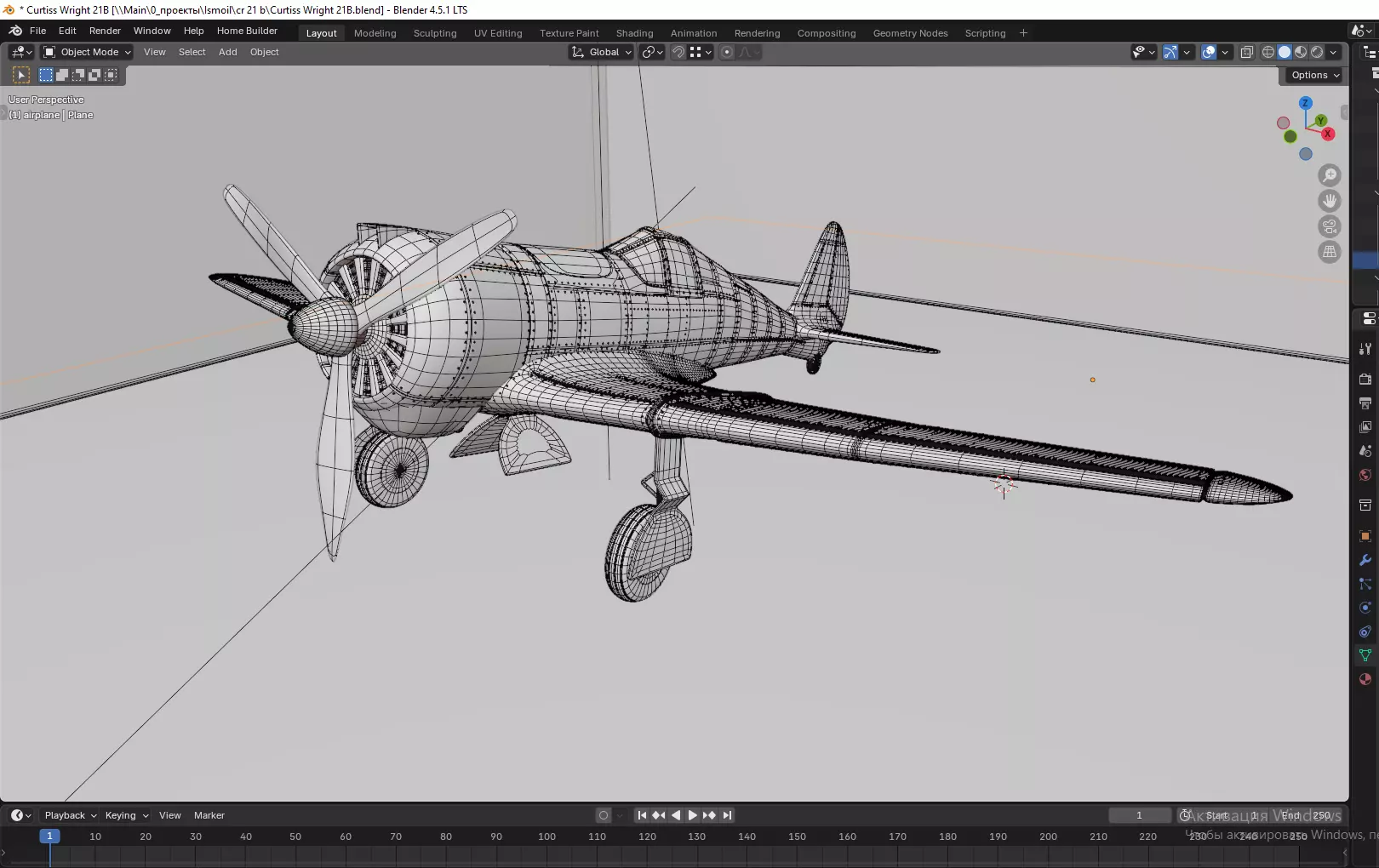Open the Object Constraints properties tab
The height and width of the screenshot is (868, 1379).
(x=1365, y=631)
